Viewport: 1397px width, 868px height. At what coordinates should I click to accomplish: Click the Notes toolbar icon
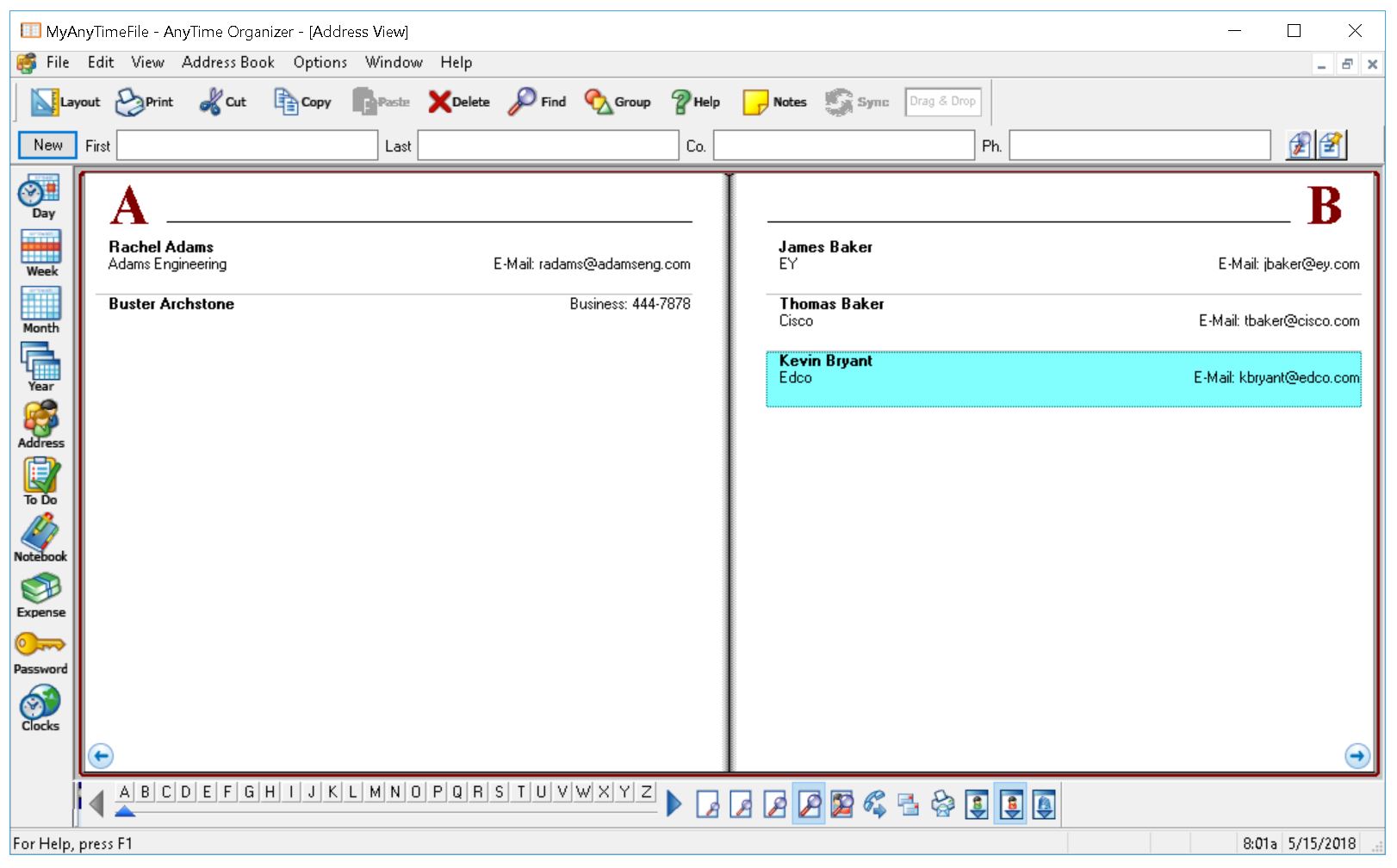(x=773, y=101)
